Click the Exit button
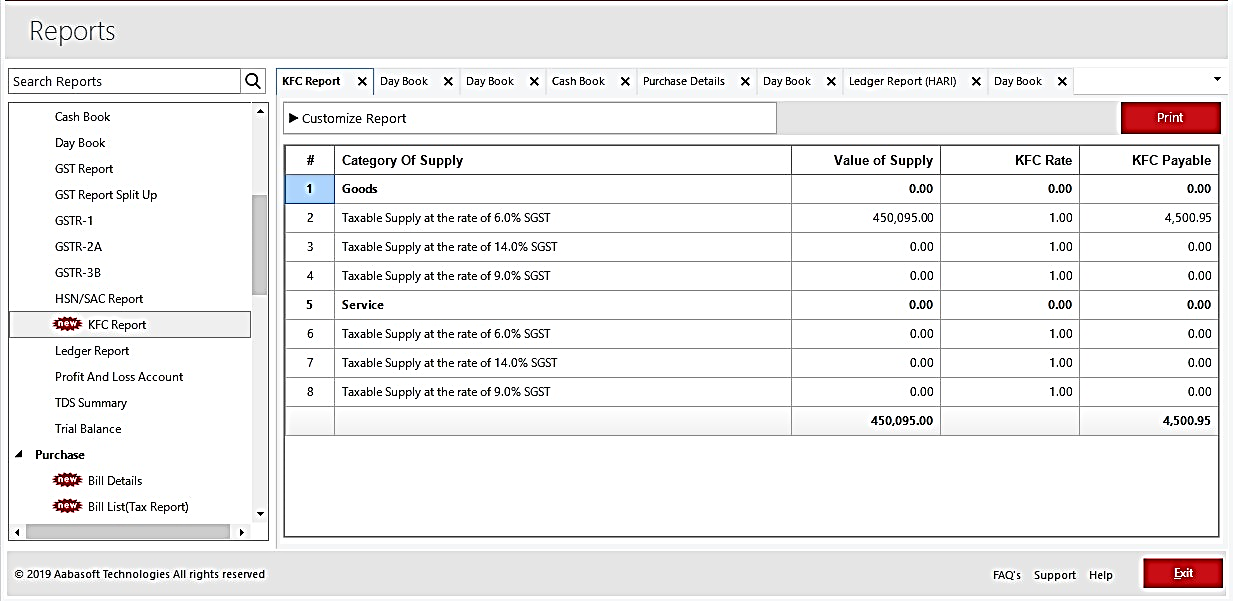The width and height of the screenshot is (1233, 601). 1183,574
